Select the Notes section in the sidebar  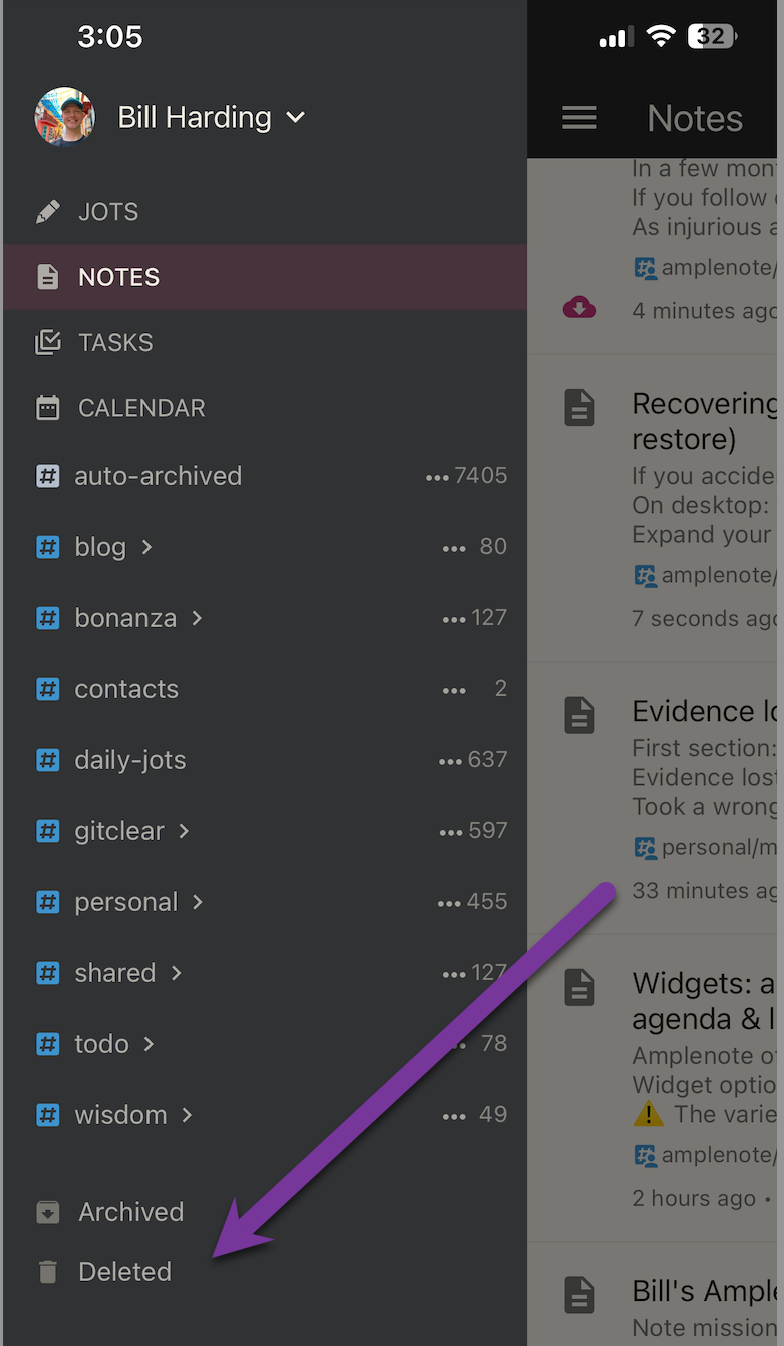click(x=118, y=276)
